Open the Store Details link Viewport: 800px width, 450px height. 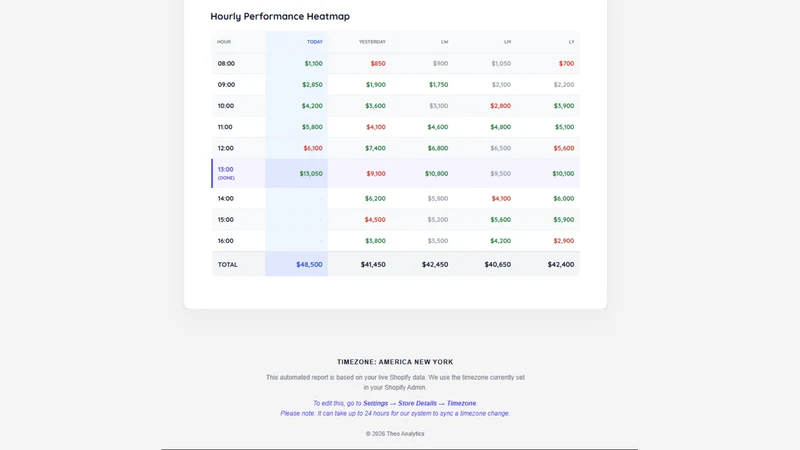tap(417, 403)
